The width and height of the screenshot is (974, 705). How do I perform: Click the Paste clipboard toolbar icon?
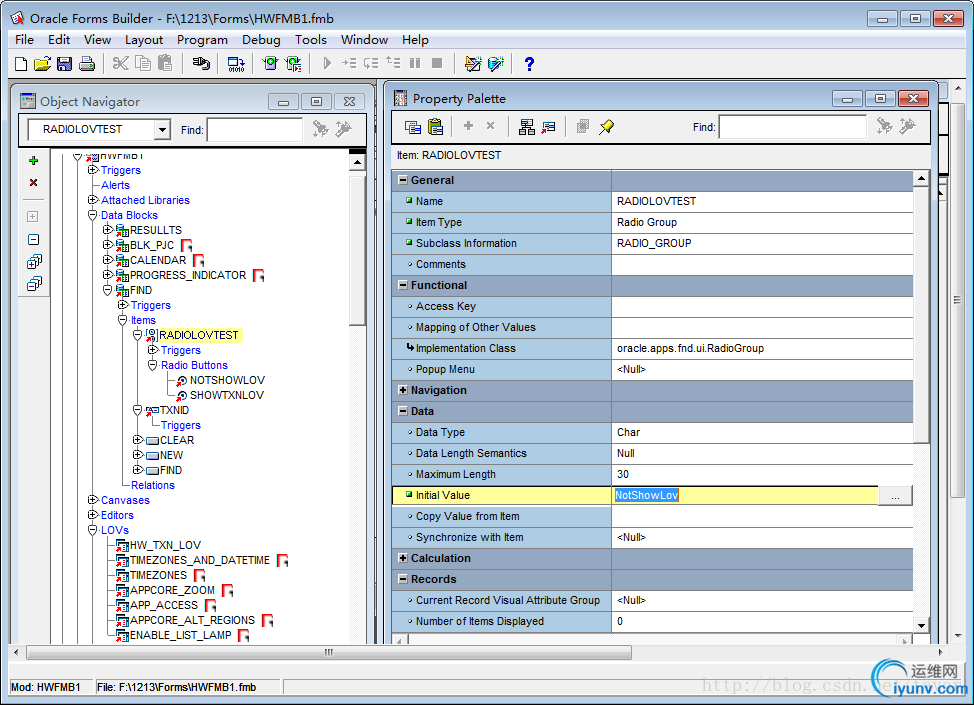point(165,63)
